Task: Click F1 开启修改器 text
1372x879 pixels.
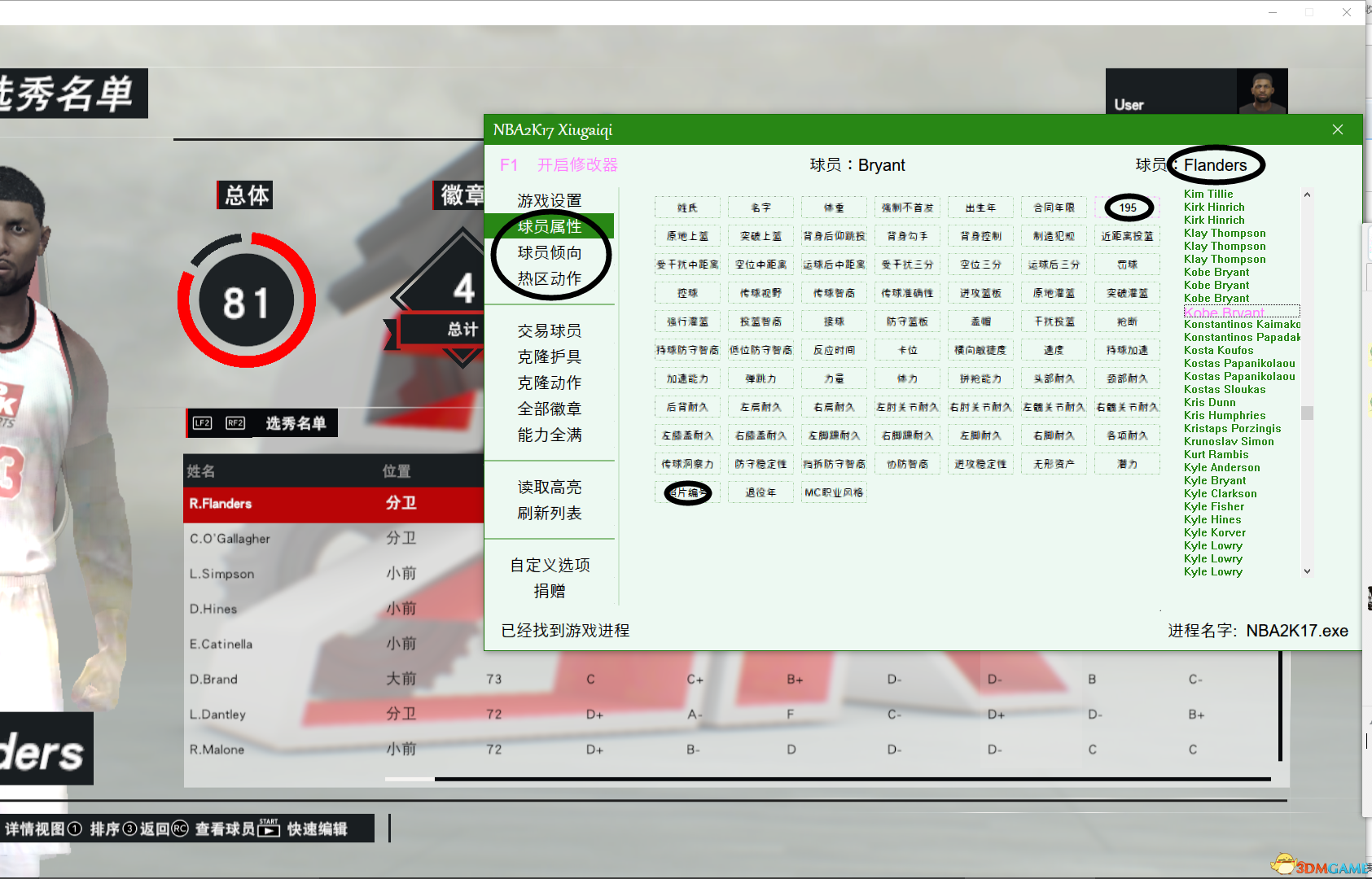Action: tap(559, 165)
